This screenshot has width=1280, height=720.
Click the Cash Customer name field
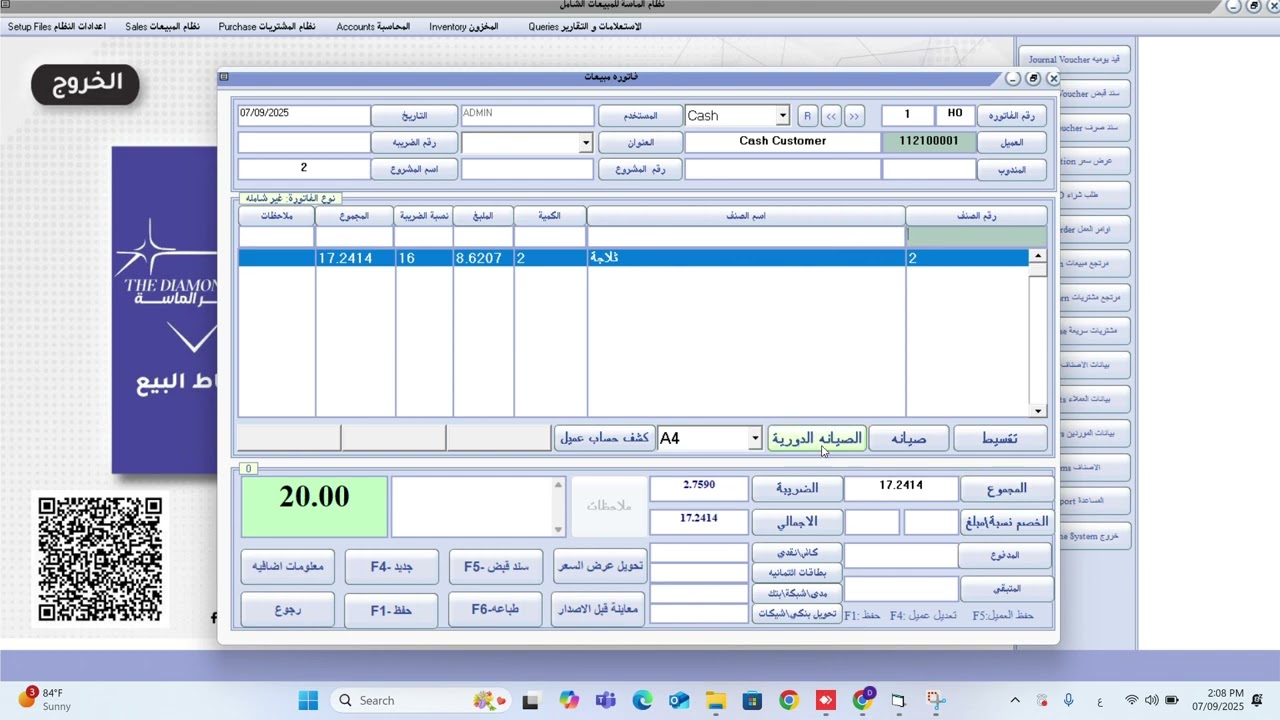[782, 142]
